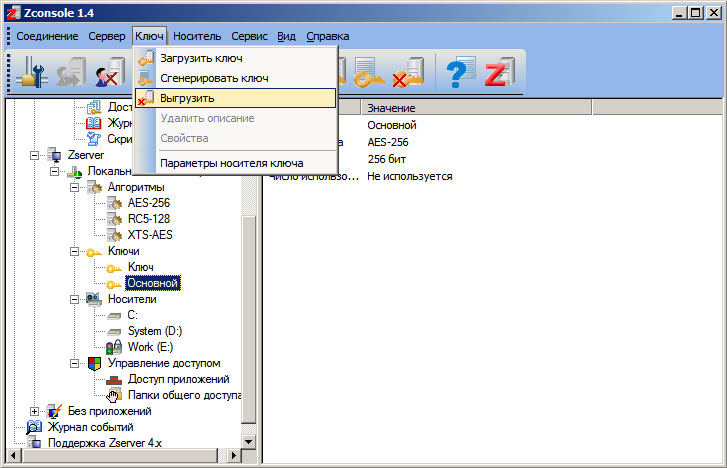
Task: Click the Без приложений icon
Action: point(54,411)
